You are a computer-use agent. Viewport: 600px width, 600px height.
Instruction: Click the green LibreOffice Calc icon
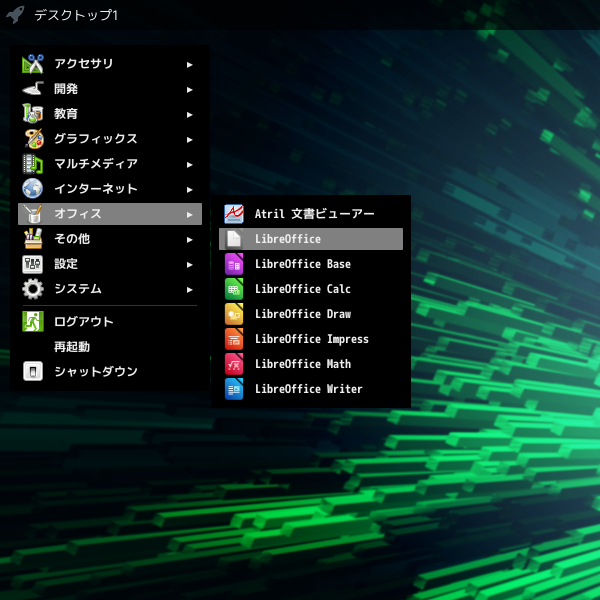tap(234, 289)
